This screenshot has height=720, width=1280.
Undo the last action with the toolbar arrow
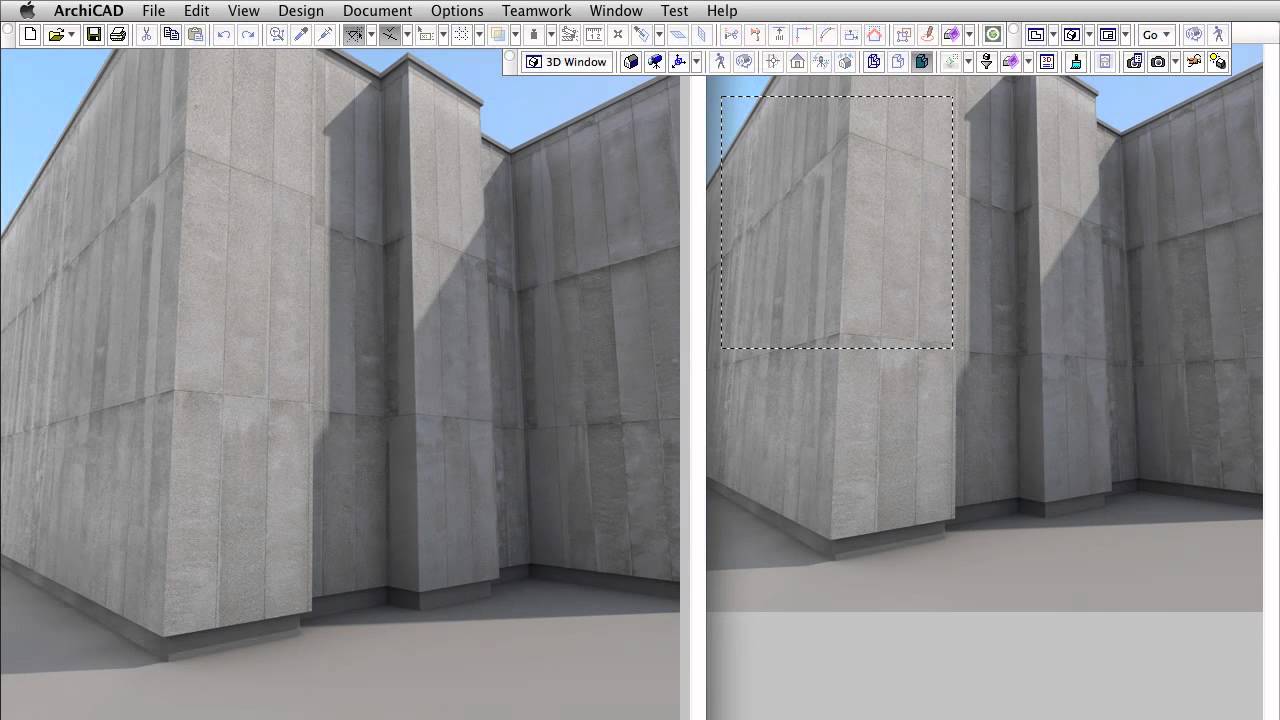pyautogui.click(x=224, y=35)
